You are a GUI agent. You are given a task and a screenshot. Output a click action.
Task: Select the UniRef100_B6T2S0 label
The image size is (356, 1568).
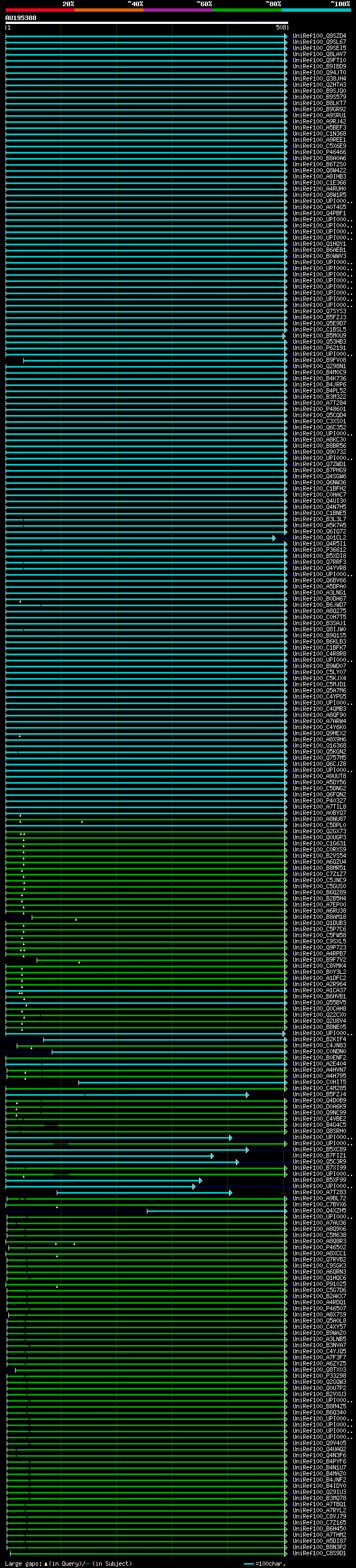coord(319,164)
